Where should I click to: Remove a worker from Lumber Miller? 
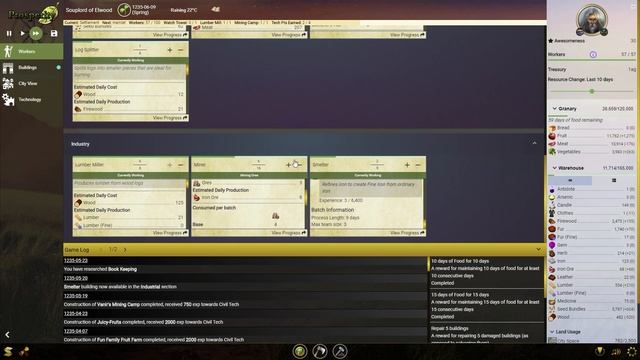pos(180,165)
